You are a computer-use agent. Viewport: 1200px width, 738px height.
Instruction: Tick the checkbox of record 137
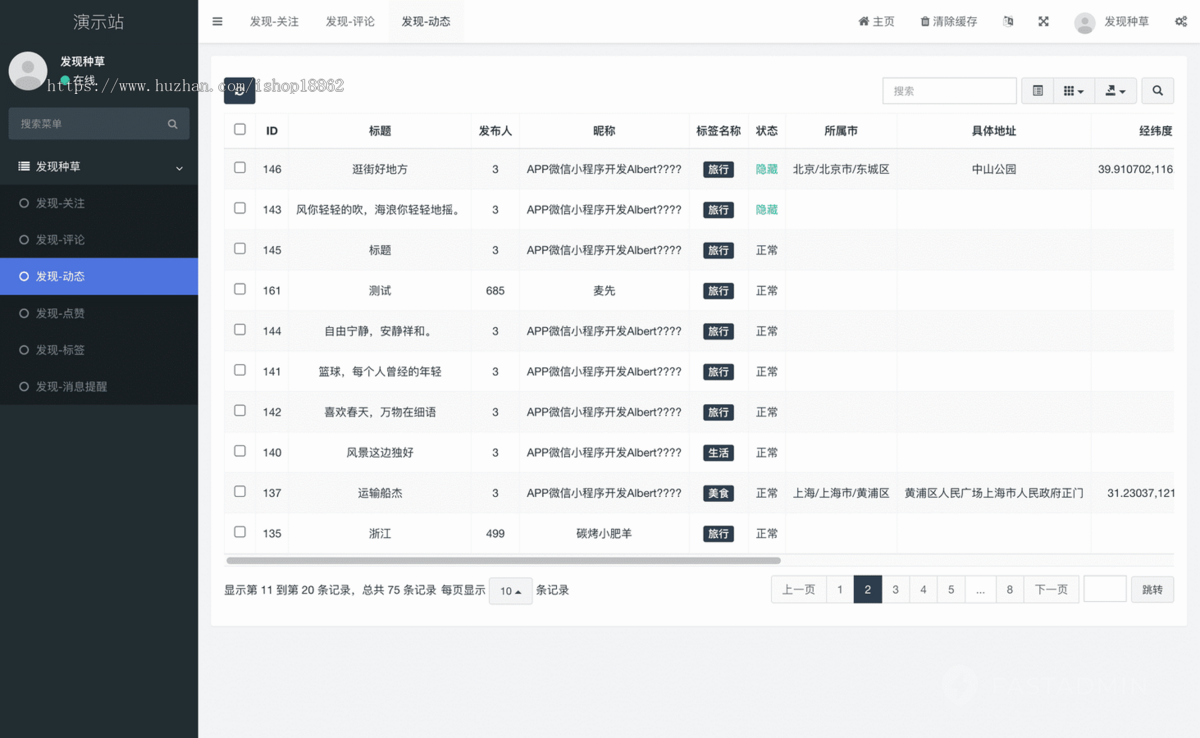coord(239,491)
